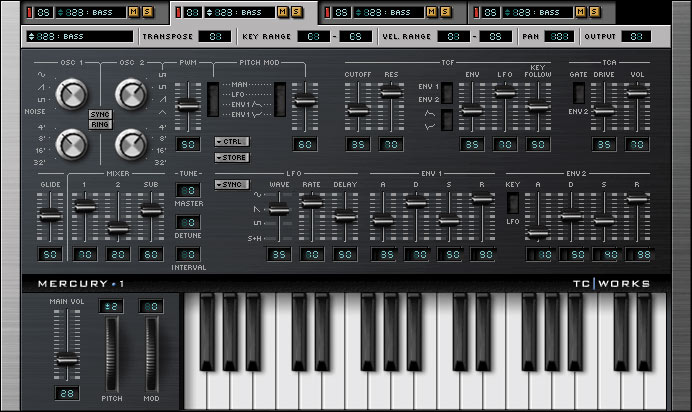Click the TRANSPOSE value field

point(215,37)
